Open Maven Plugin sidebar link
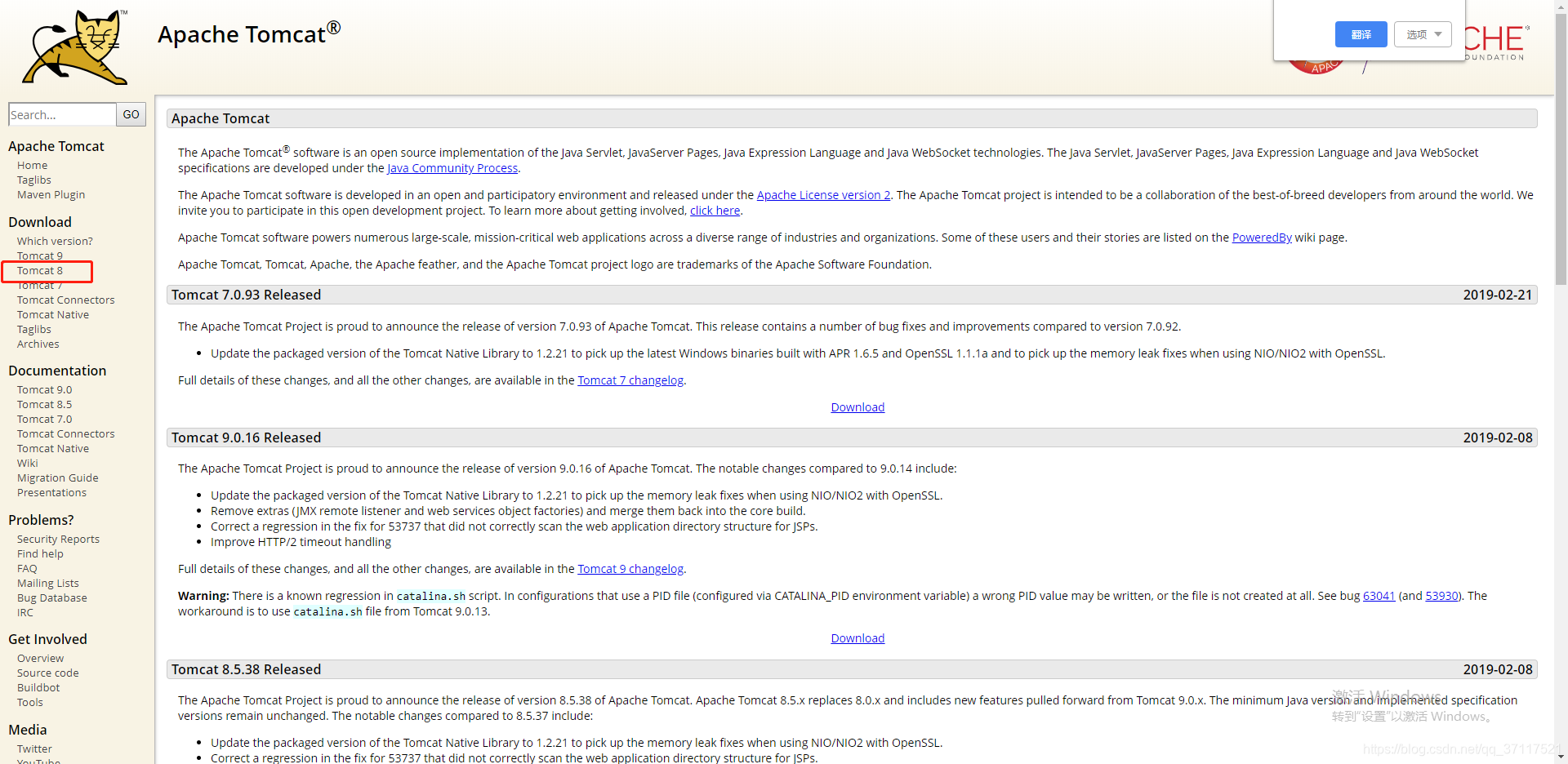The image size is (1568, 764). click(x=51, y=194)
